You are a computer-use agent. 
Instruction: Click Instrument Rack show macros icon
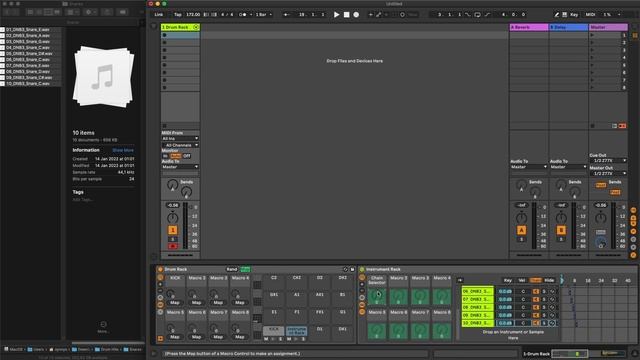pyautogui.click(x=362, y=278)
